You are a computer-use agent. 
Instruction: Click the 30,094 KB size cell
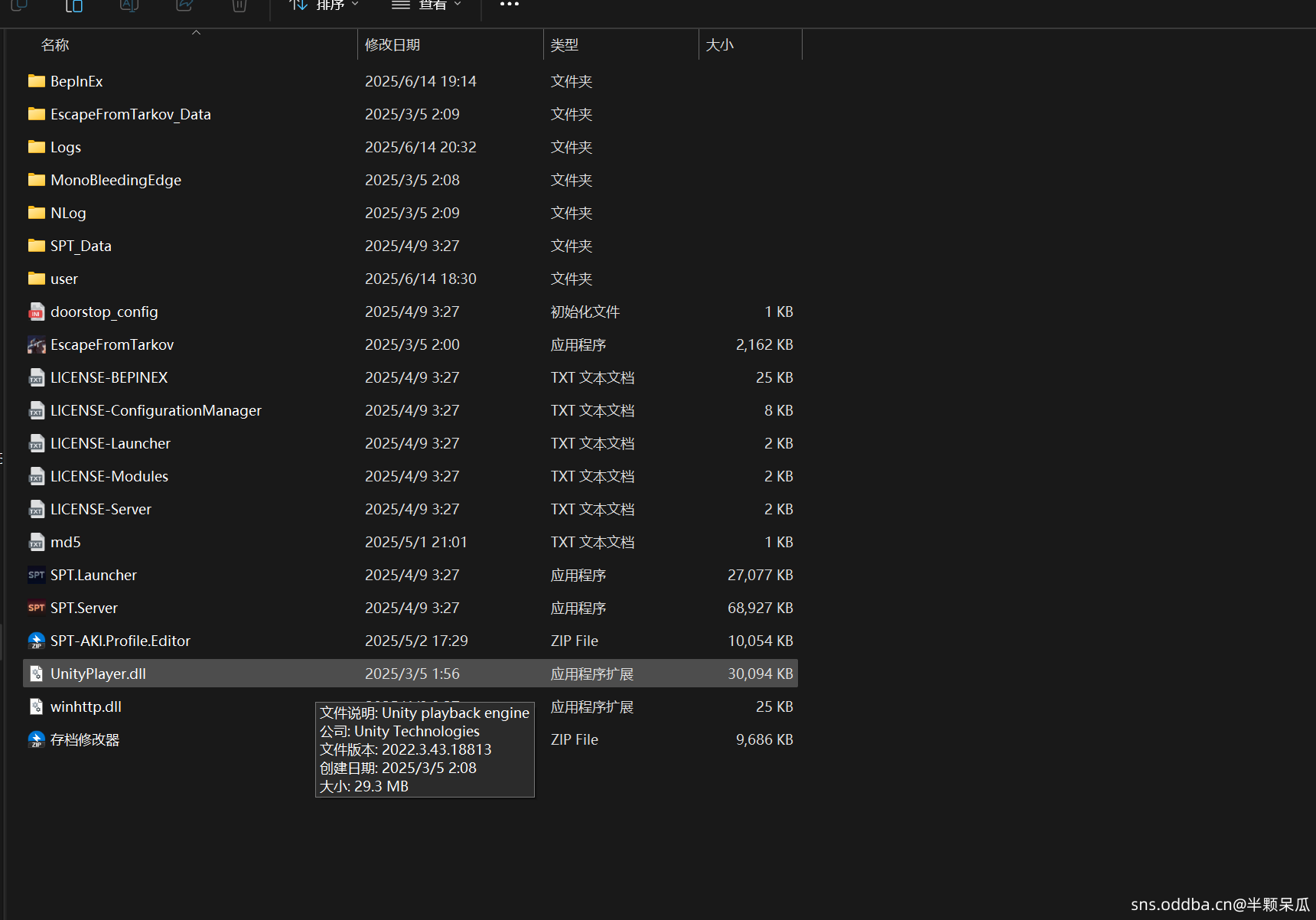click(x=761, y=674)
